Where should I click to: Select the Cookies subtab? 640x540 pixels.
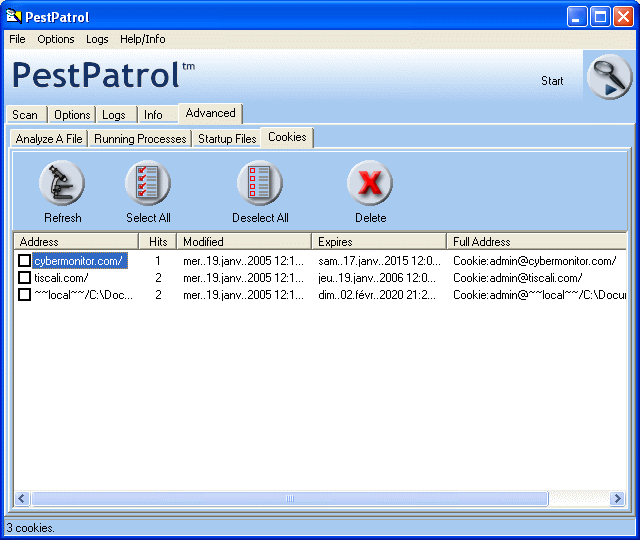pyautogui.click(x=287, y=137)
